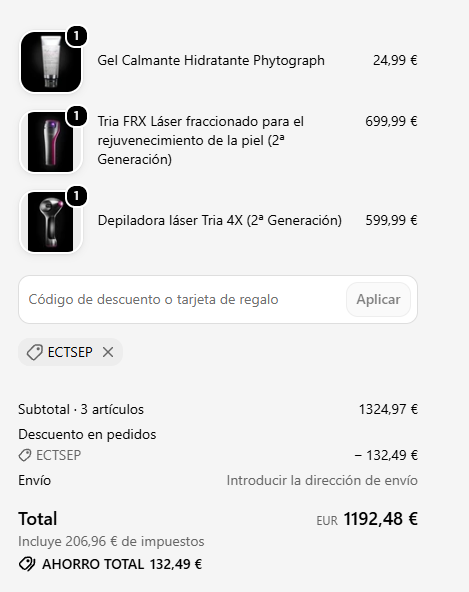Click the Introducir la dirección de envío text
Image resolution: width=469 pixels, height=592 pixels.
click(x=322, y=480)
